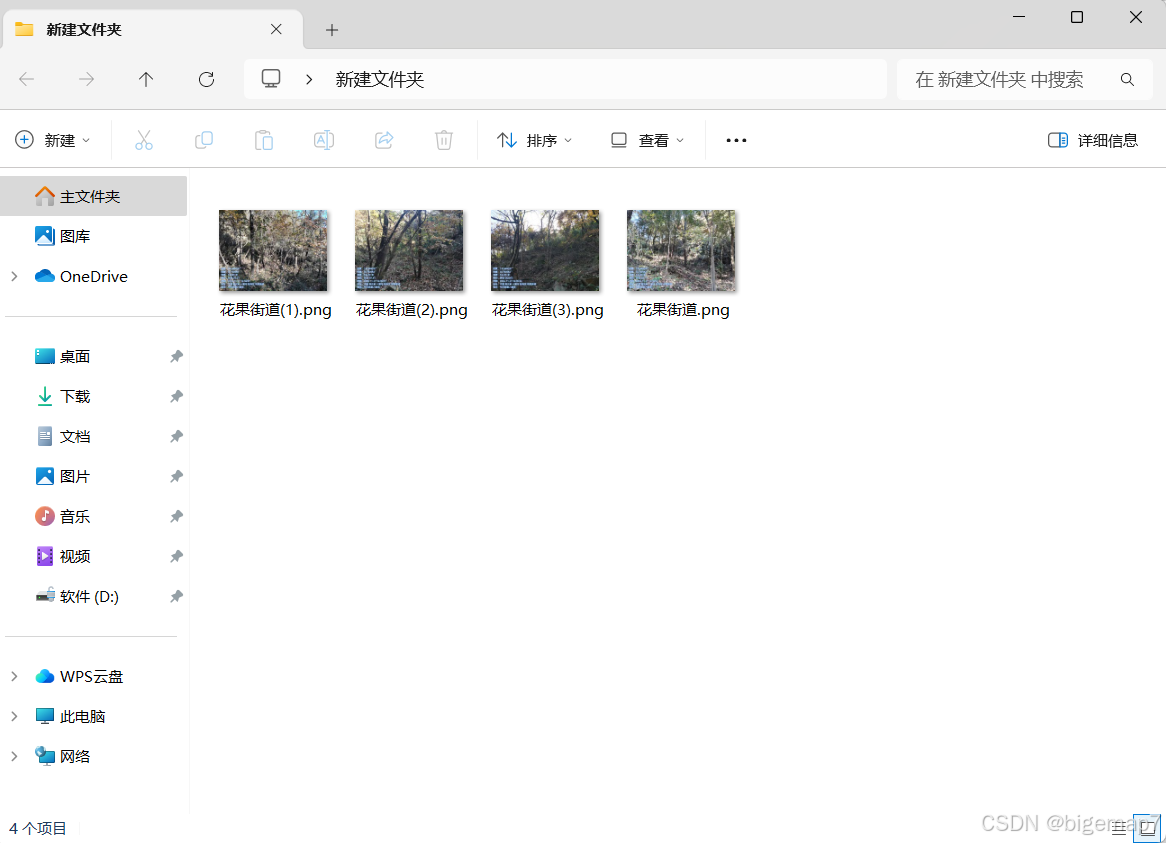This screenshot has width=1166, height=843.
Task: Unpin 下载 using its pin icon
Action: 176,396
